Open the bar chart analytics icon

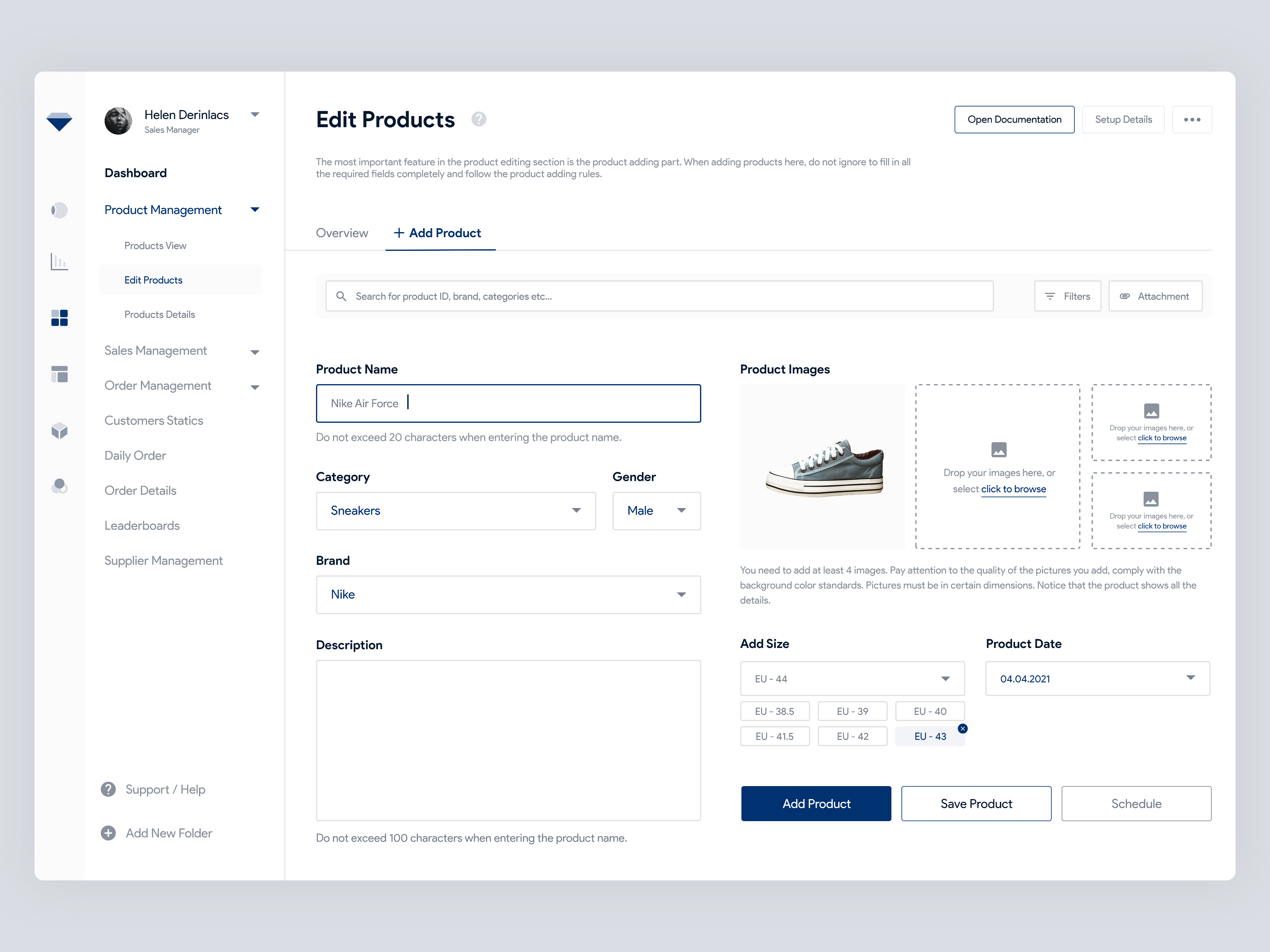[59, 262]
